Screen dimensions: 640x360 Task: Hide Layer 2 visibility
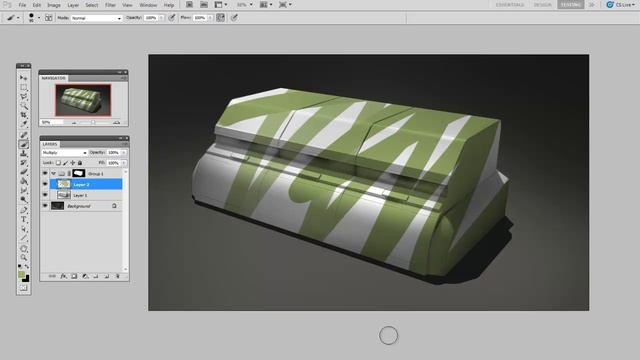pyautogui.click(x=45, y=184)
